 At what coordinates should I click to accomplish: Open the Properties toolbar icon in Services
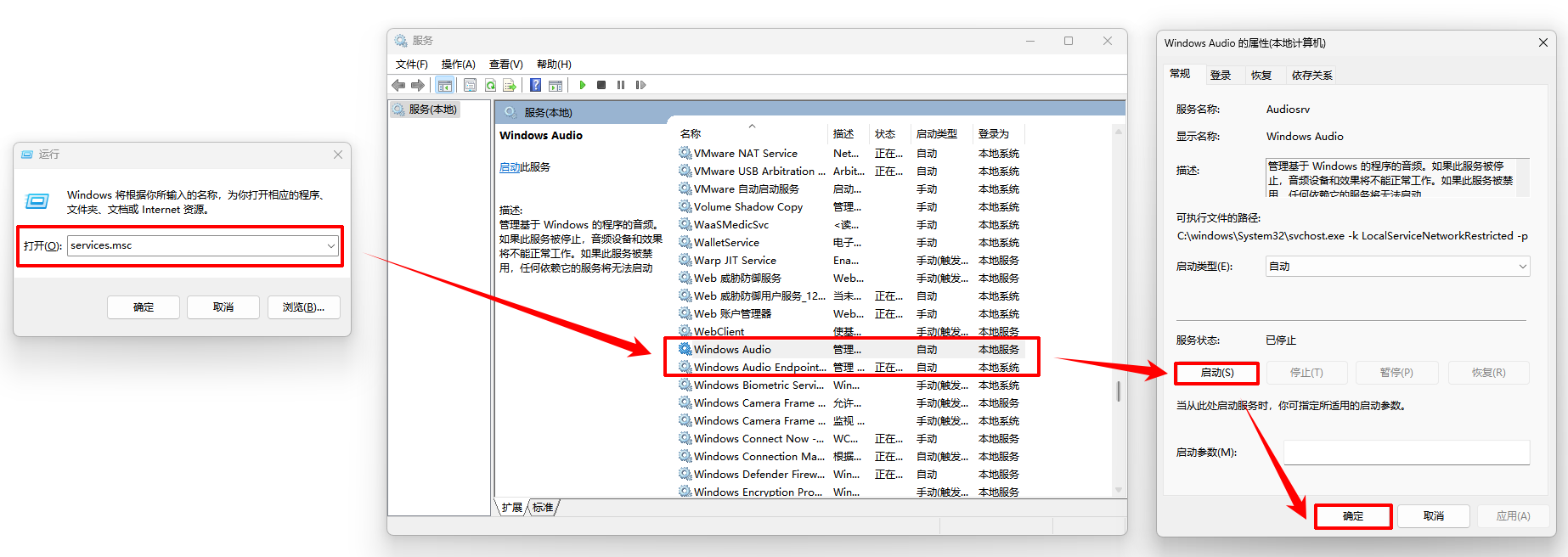[470, 85]
